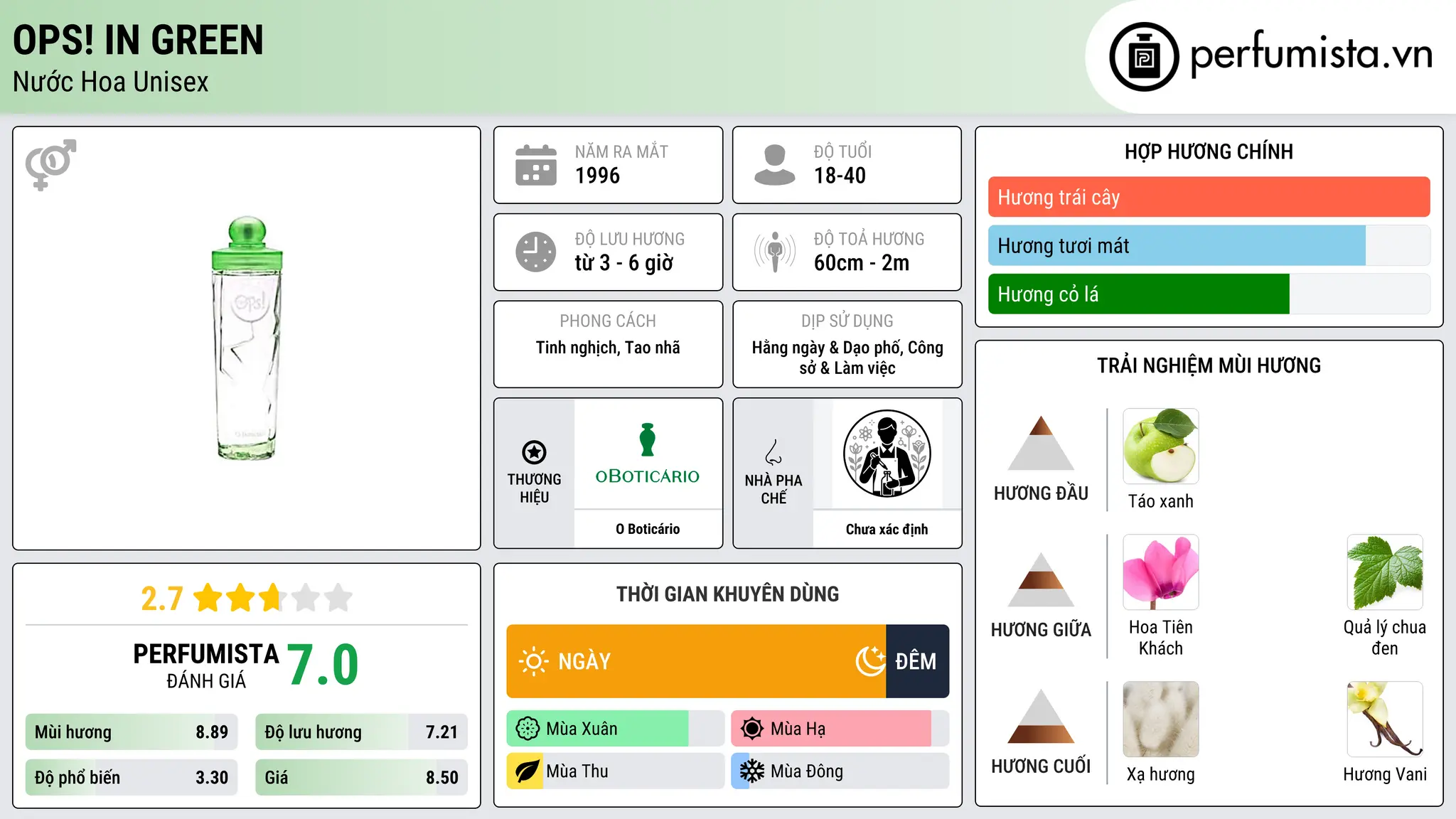1456x819 pixels.
Task: Click the sun icon in Ngày bar
Action: pos(533,661)
